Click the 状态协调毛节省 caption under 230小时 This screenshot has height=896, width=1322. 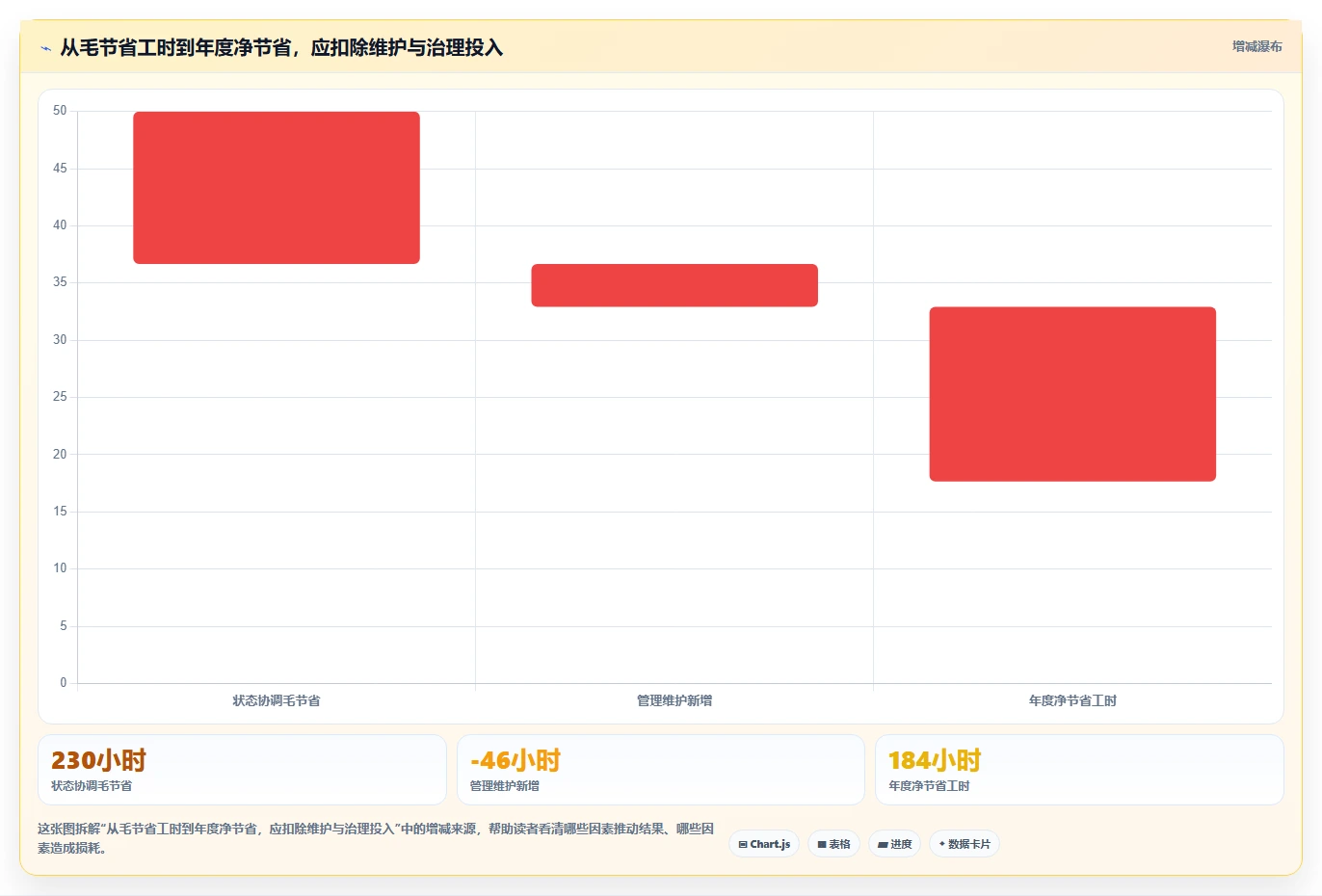(x=92, y=786)
